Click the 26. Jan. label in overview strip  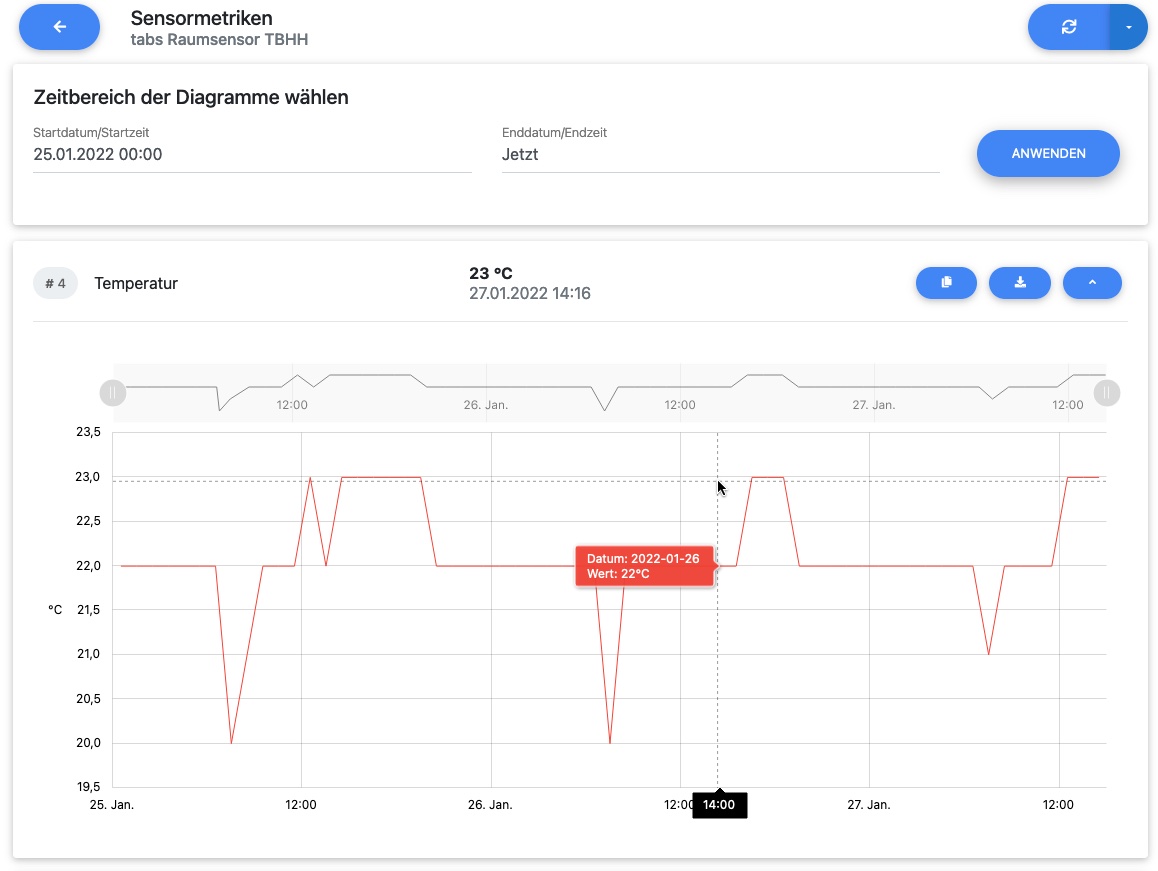pos(486,405)
